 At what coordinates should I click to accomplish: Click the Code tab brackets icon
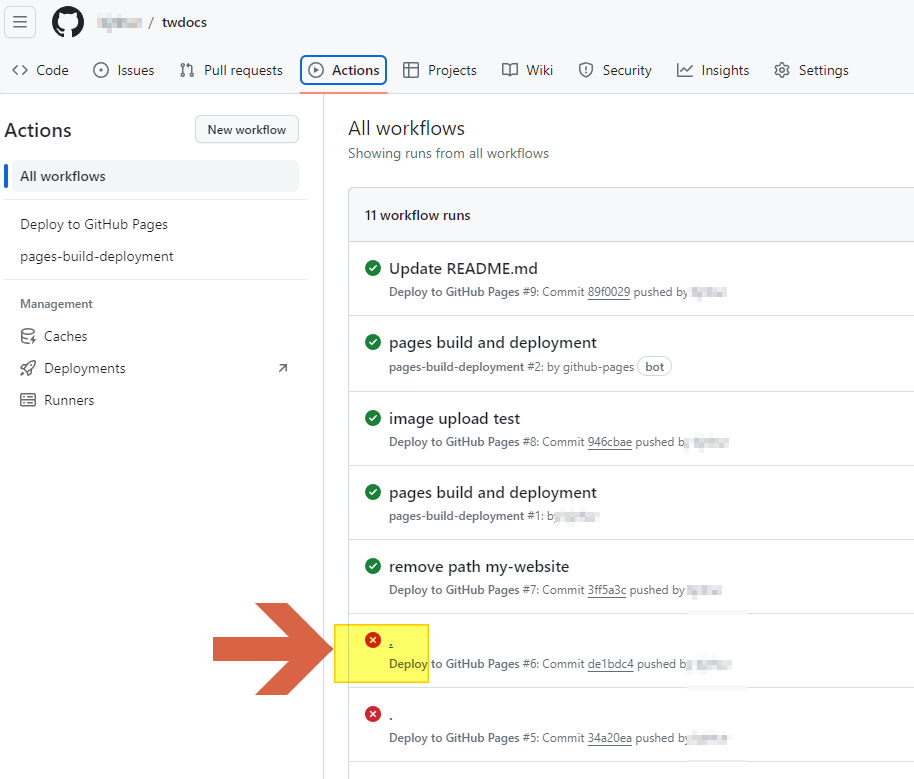[20, 70]
